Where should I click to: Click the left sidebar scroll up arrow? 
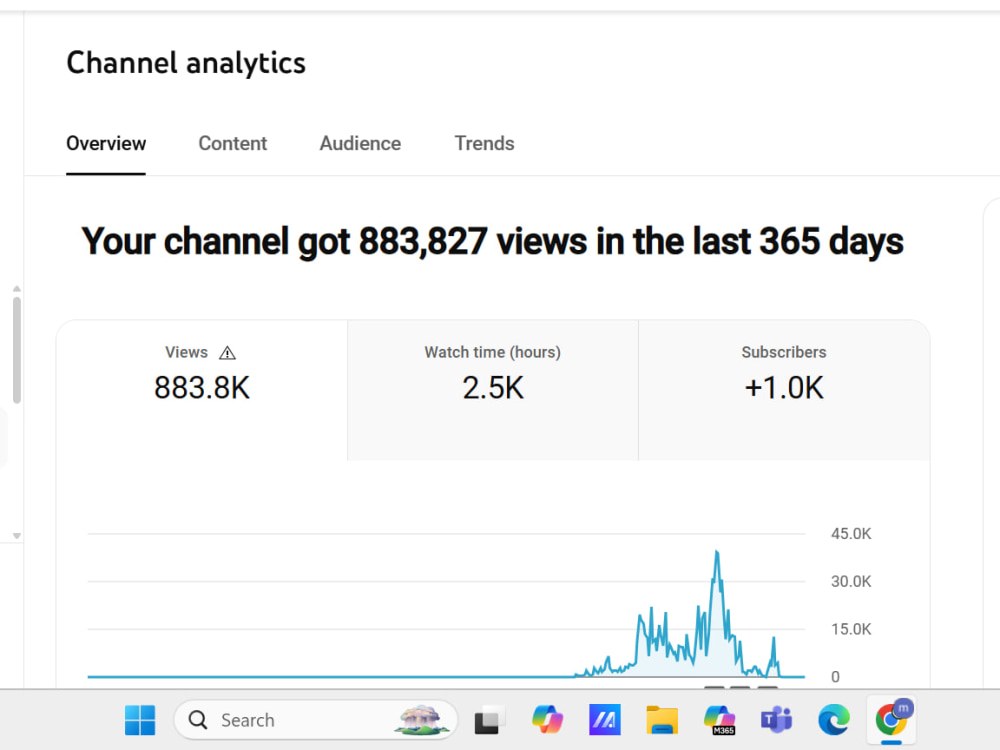(x=17, y=289)
